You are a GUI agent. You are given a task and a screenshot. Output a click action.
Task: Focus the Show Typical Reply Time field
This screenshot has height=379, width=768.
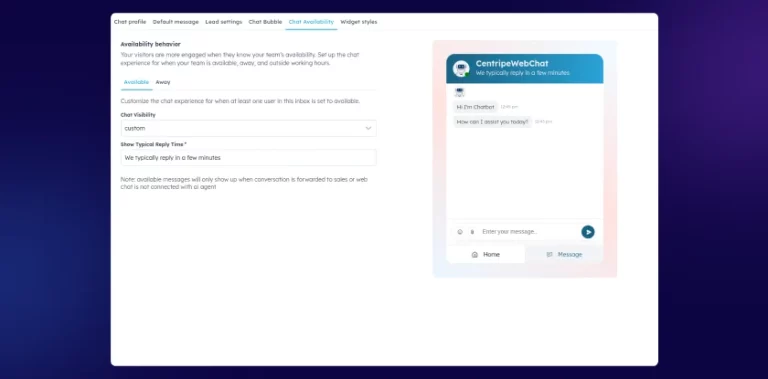point(248,158)
